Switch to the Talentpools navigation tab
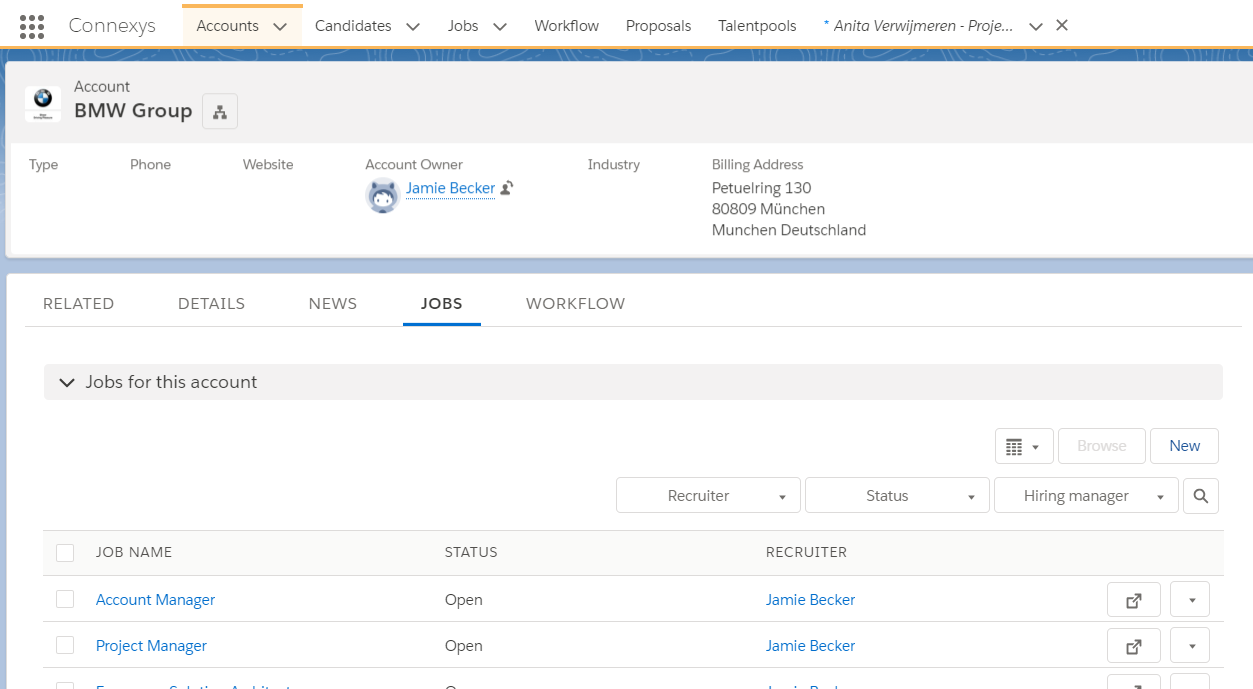Screen dimensions: 1253x689 (757, 26)
